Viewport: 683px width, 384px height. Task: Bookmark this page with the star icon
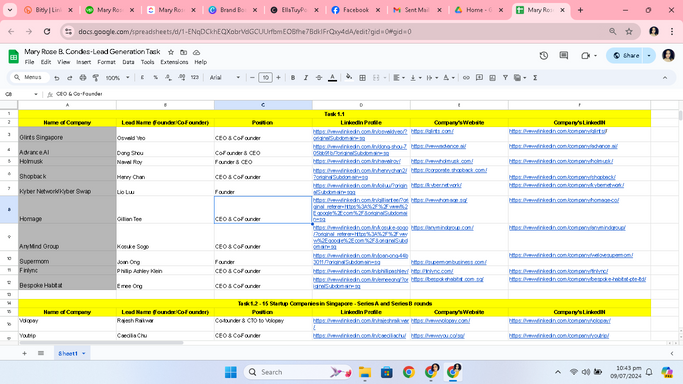click(629, 31)
